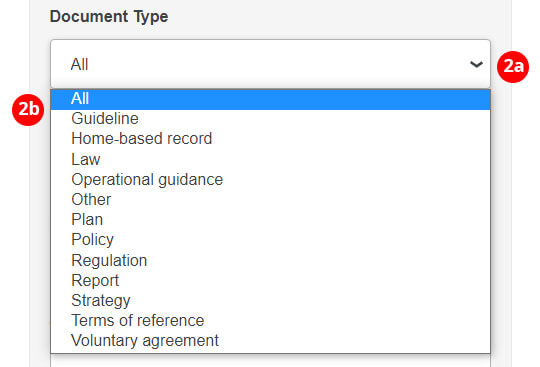Viewport: 540px width, 367px height.
Task: Pick Strategy from the options
Action: pyautogui.click(x=270, y=300)
